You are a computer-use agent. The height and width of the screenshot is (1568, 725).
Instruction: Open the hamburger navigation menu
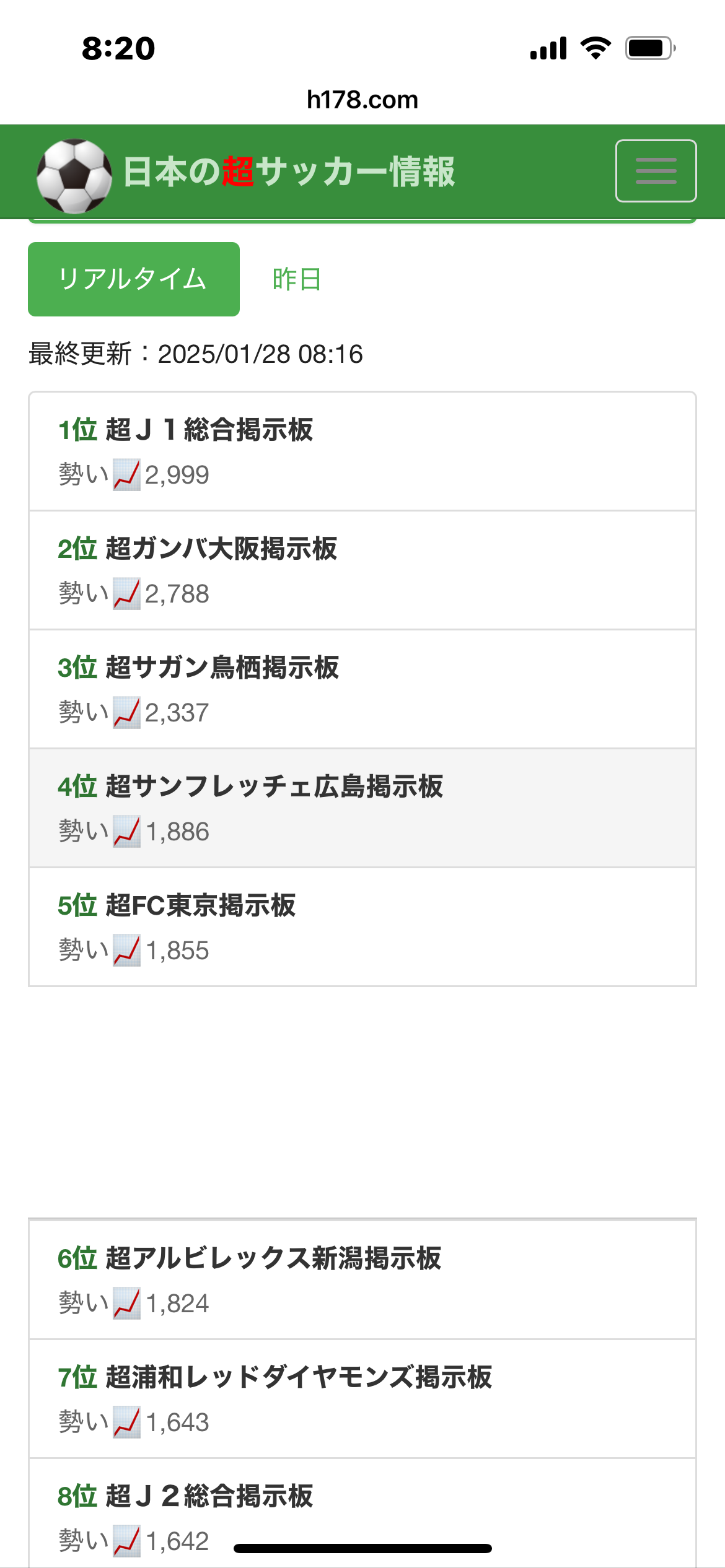(656, 171)
